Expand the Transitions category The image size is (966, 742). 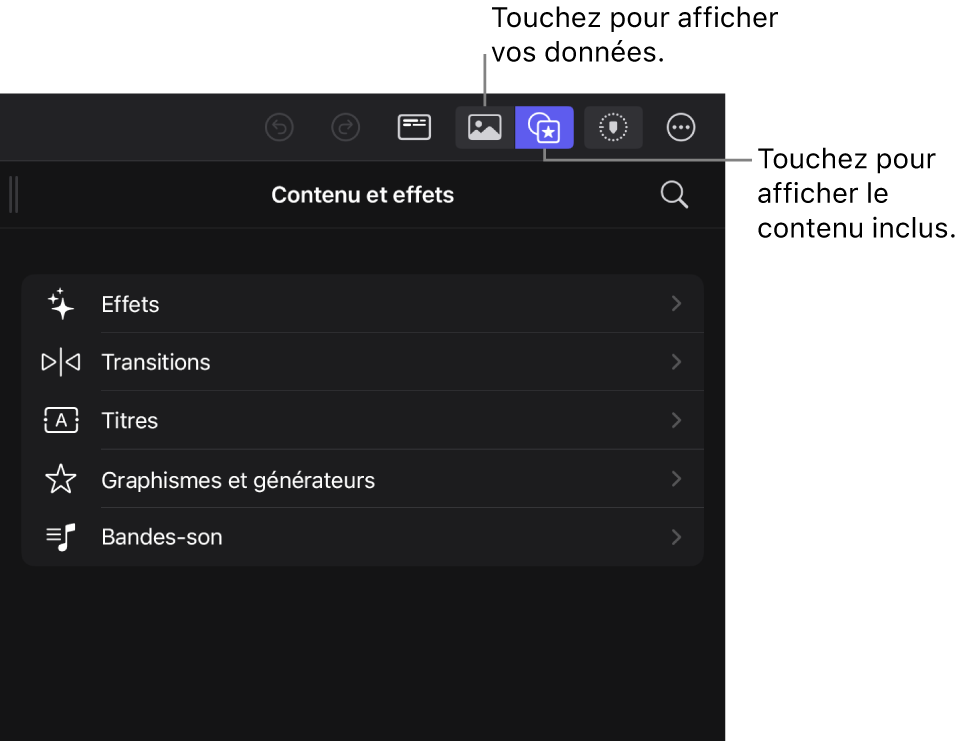[676, 362]
